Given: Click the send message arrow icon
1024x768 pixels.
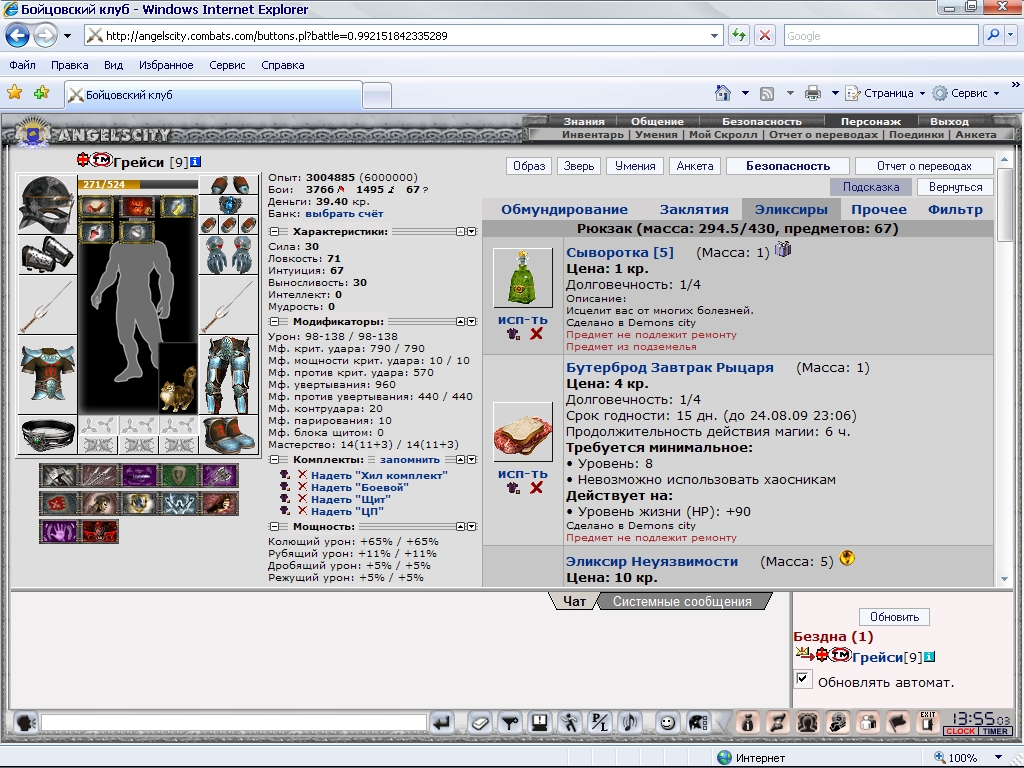Looking at the screenshot, I should click(x=442, y=723).
